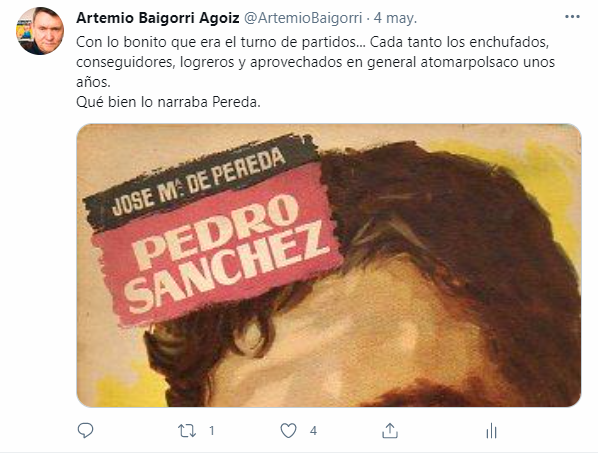Click the tweet text about turno de partidos
598x458 pixels.
click(315, 61)
